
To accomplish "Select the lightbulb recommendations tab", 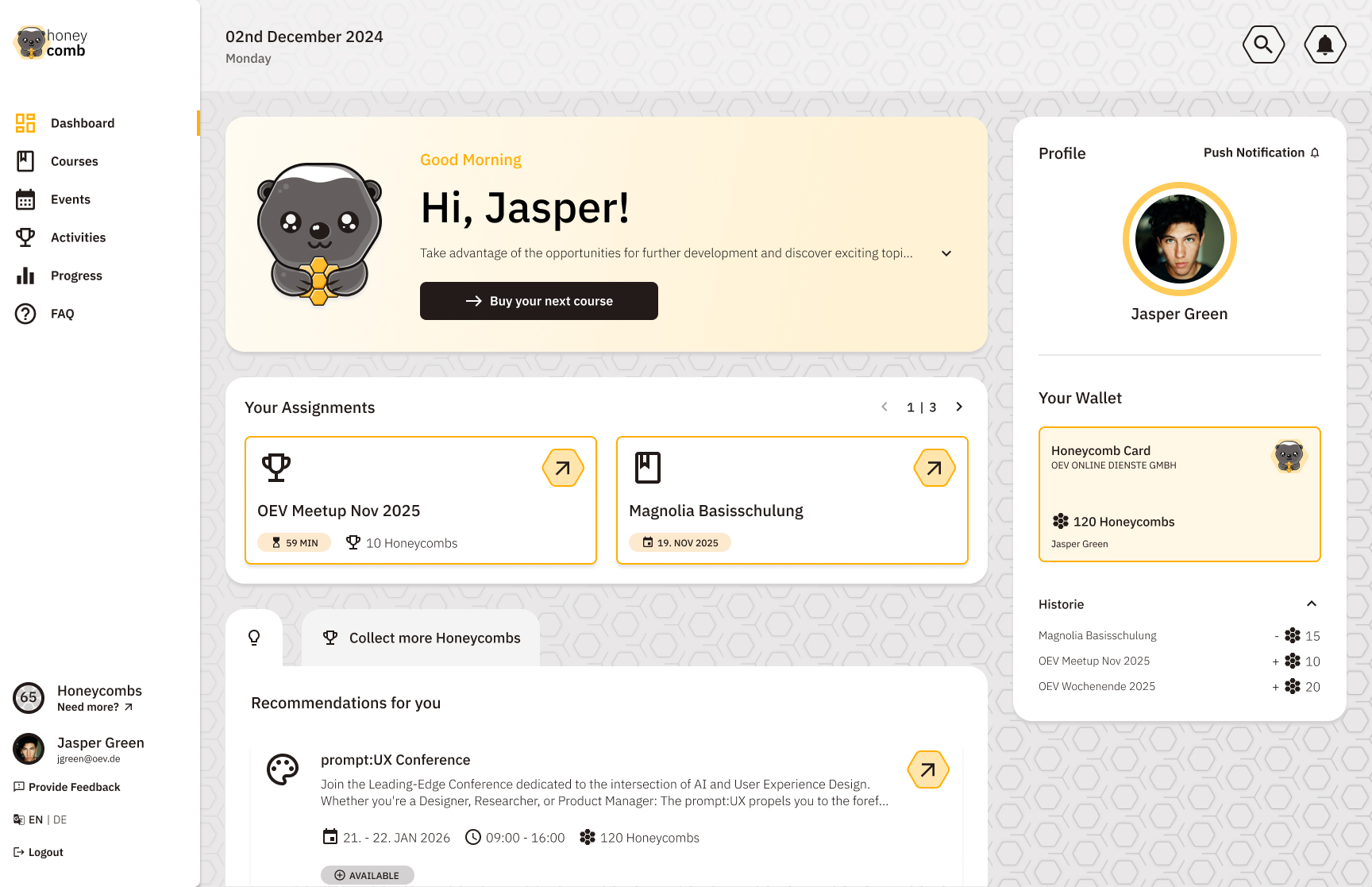I will coord(254,638).
